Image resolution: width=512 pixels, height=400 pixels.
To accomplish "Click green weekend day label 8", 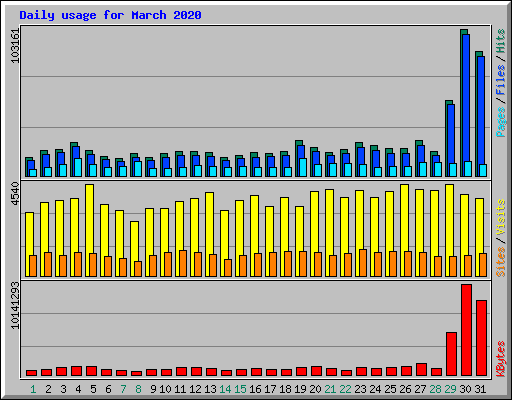I will 138,389.
